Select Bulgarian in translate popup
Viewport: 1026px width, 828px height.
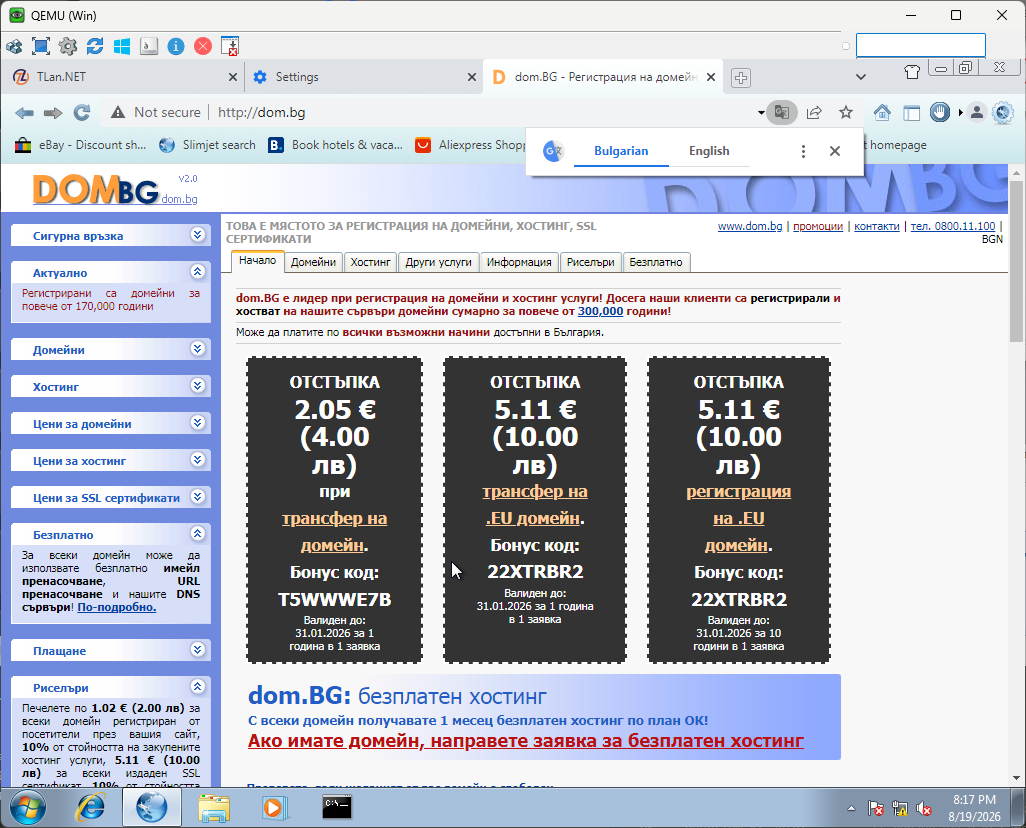621,151
